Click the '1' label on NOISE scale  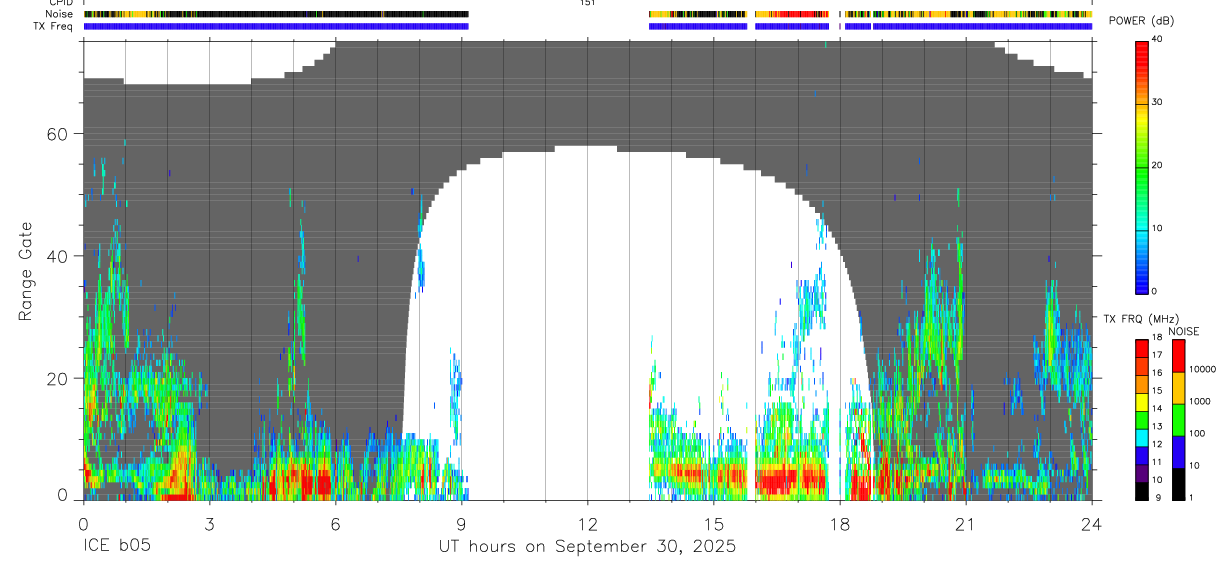tap(1191, 497)
